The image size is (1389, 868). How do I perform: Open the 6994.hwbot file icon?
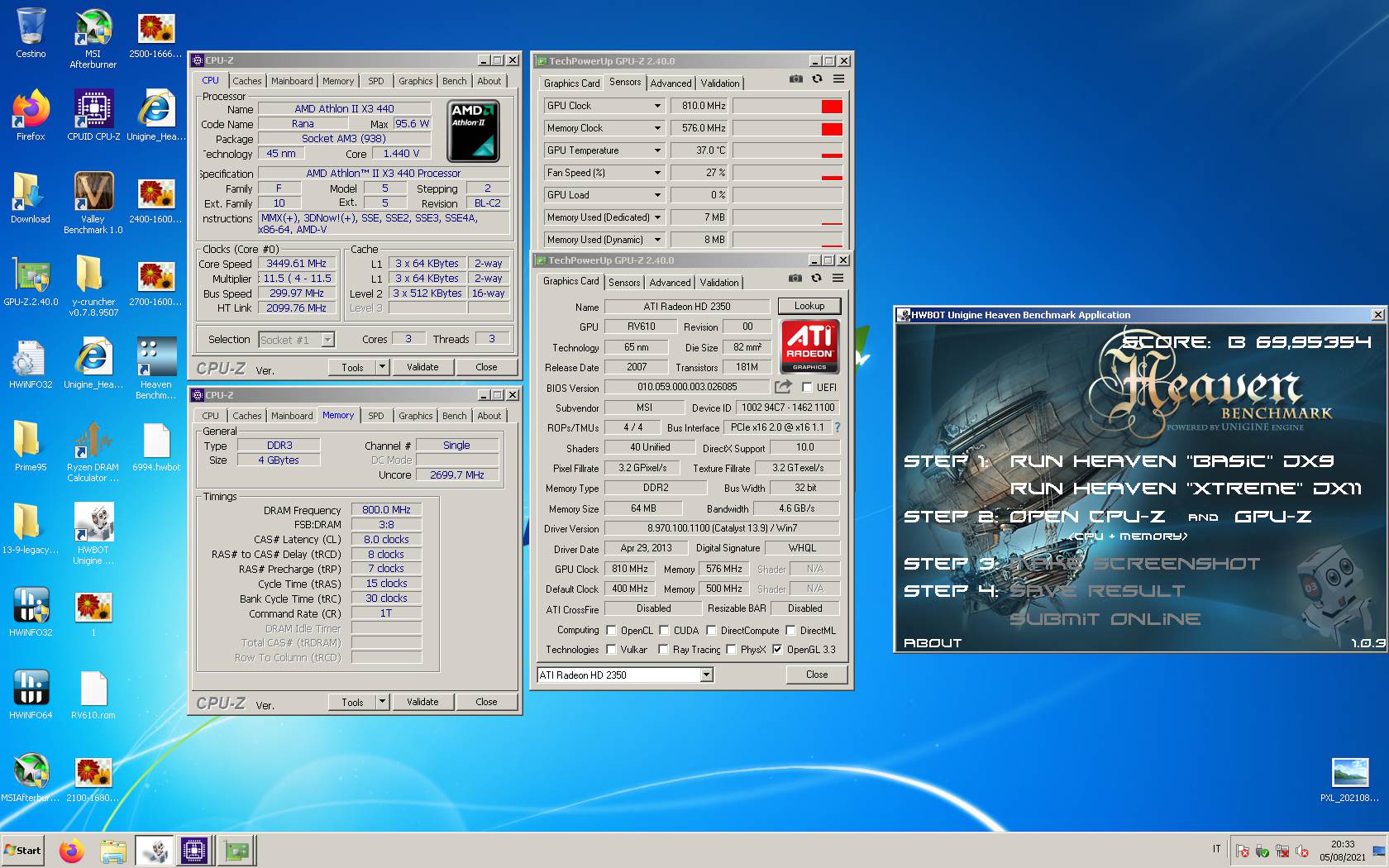pyautogui.click(x=155, y=446)
